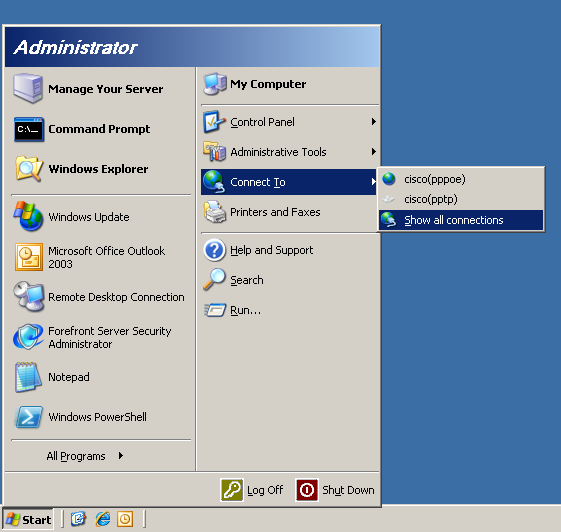
Task: Choose cisco(pppoe) connection entry
Action: (461, 179)
